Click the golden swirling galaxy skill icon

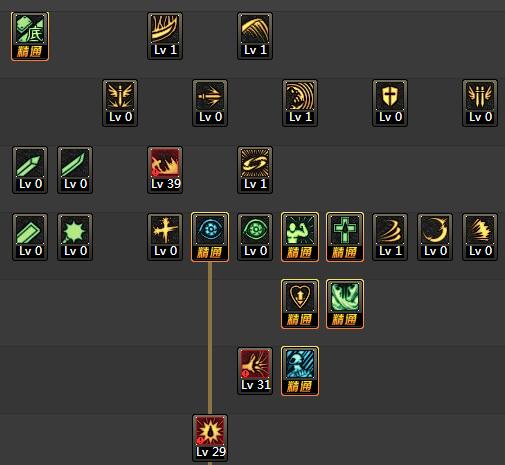pos(255,170)
